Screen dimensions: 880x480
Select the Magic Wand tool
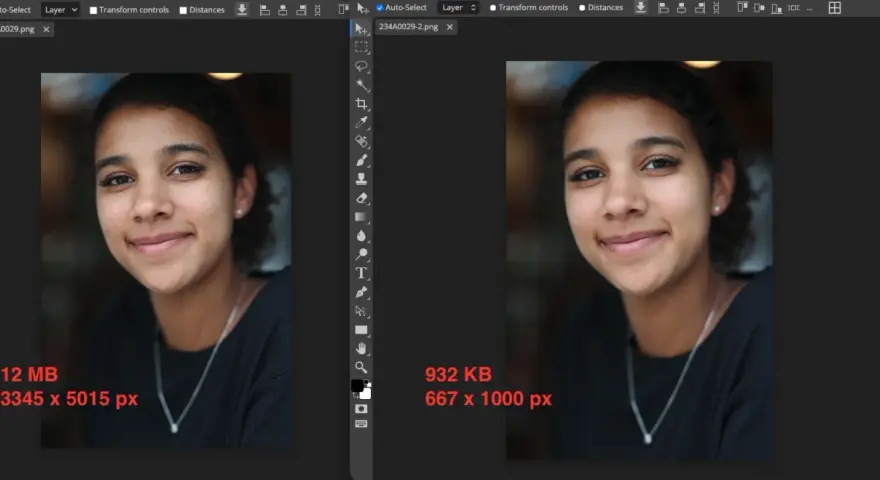point(361,85)
